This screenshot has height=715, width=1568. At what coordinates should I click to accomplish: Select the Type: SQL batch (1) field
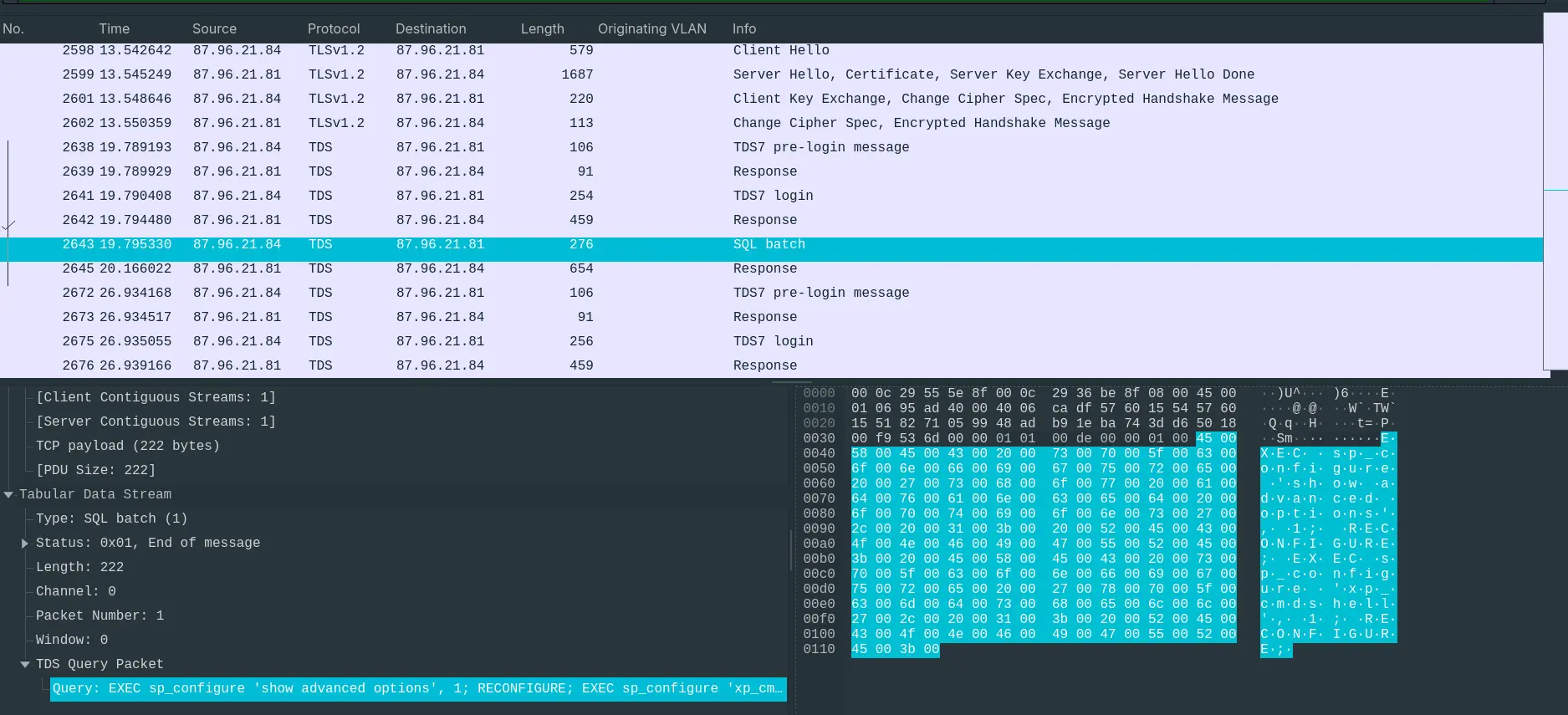[x=111, y=518]
